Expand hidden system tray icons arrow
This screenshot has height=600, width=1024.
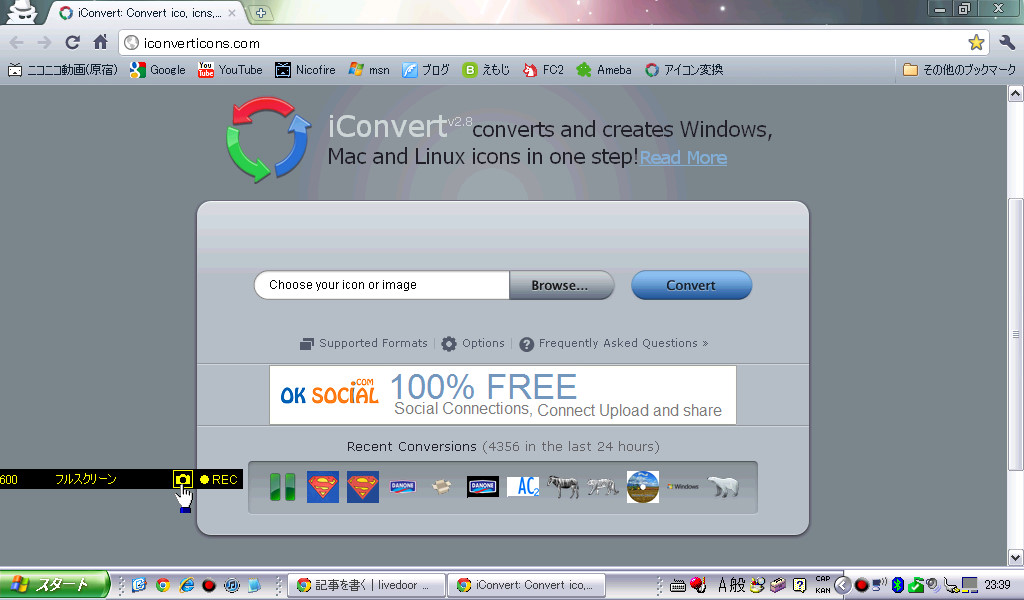[842, 585]
